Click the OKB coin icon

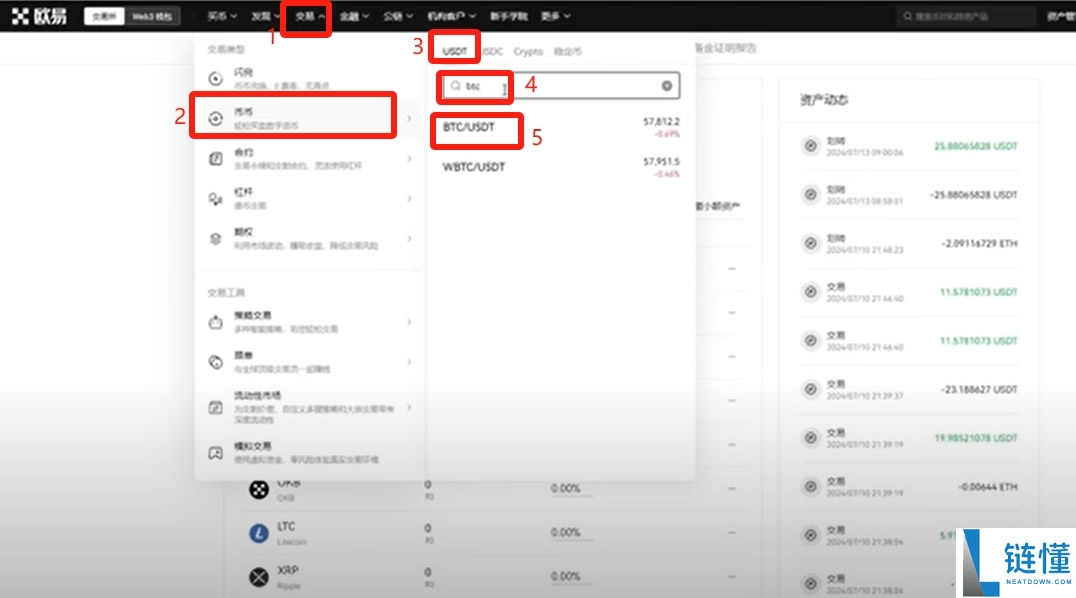(259, 490)
